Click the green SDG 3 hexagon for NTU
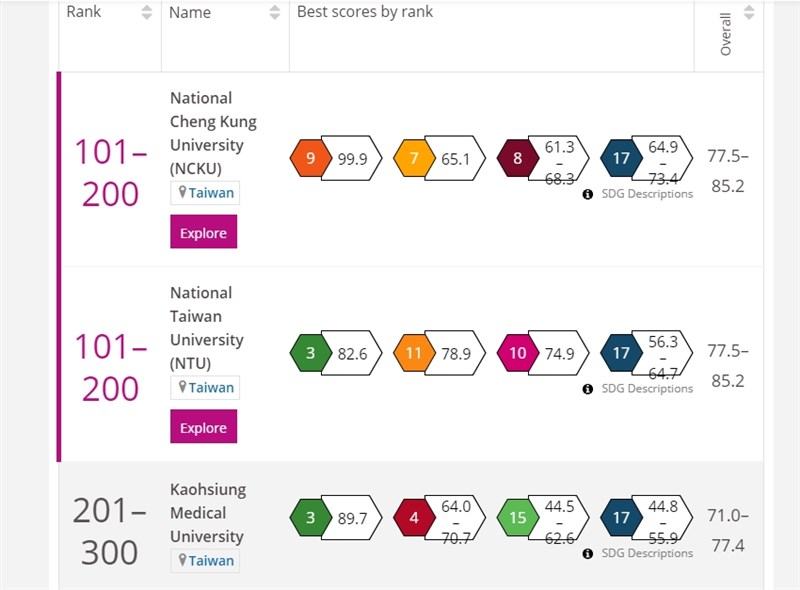 [310, 353]
